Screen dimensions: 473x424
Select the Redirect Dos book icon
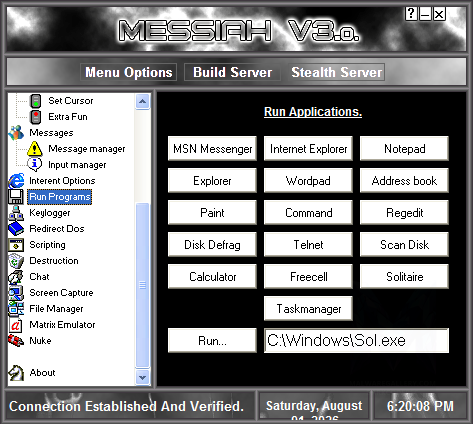pos(16,229)
